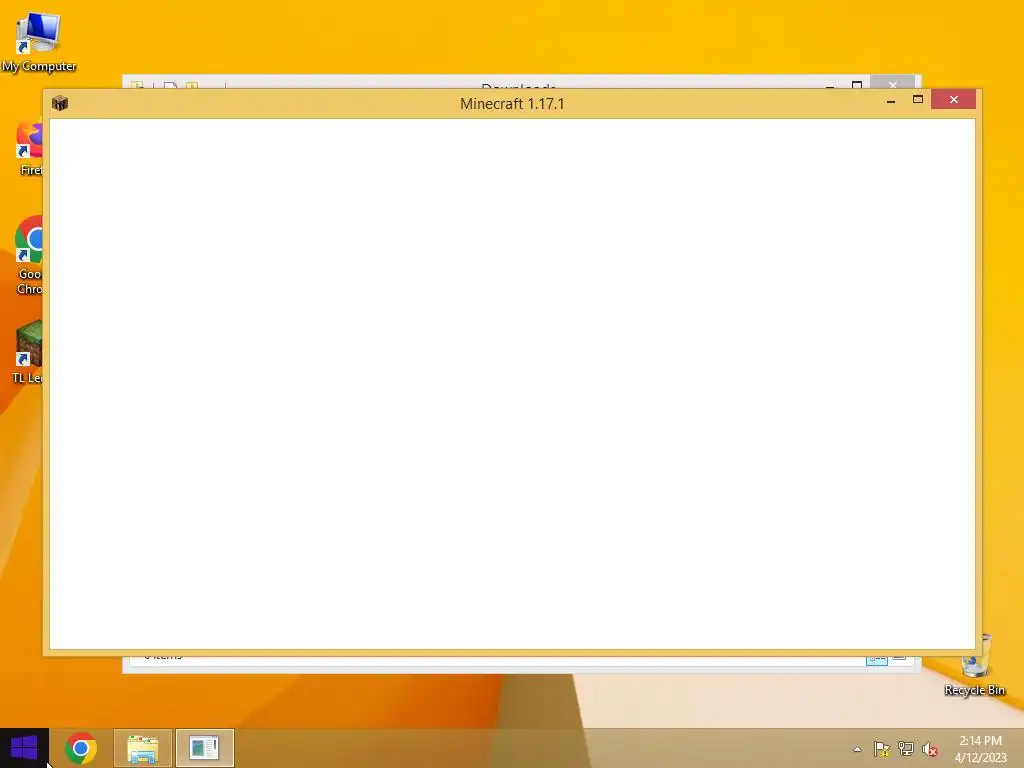This screenshot has height=768, width=1024.
Task: Launch Chrome from the taskbar
Action: tap(81, 748)
